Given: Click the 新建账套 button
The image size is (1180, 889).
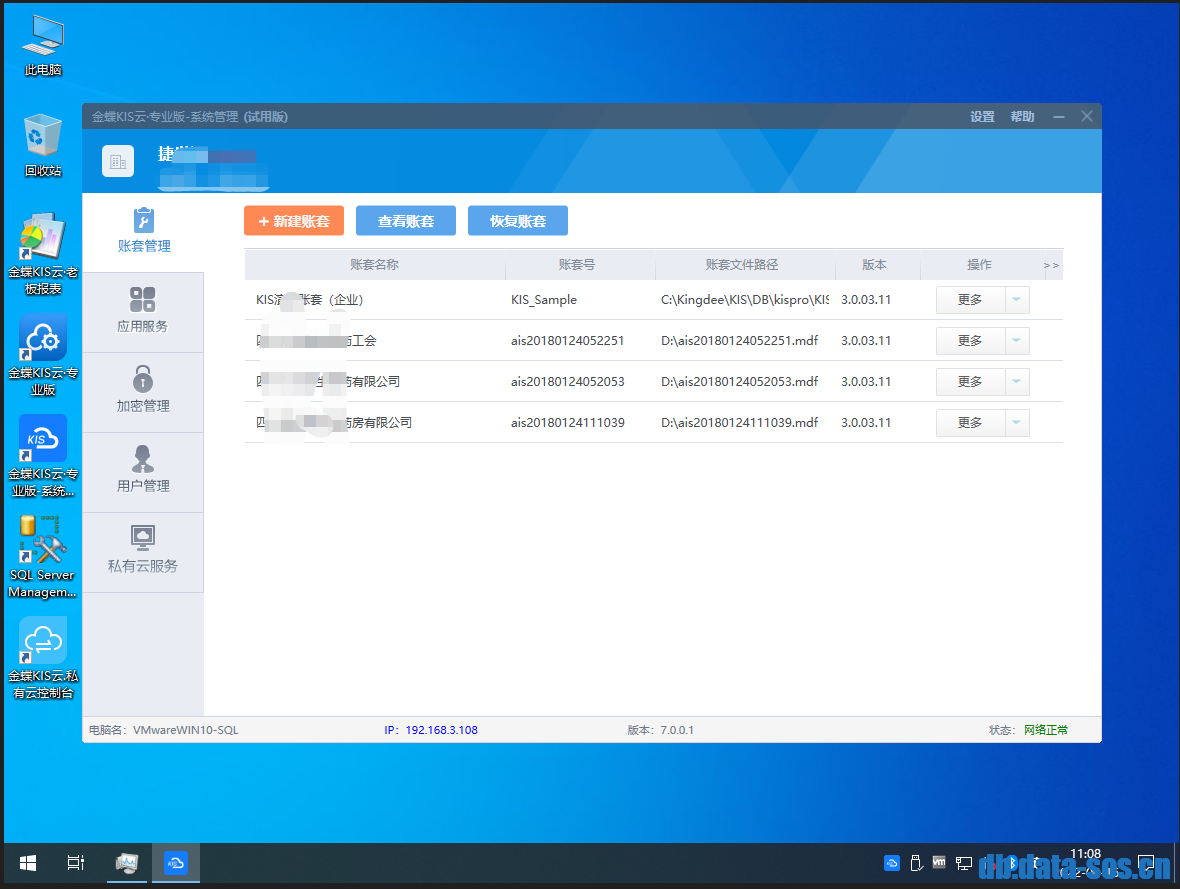Looking at the screenshot, I should [x=293, y=221].
